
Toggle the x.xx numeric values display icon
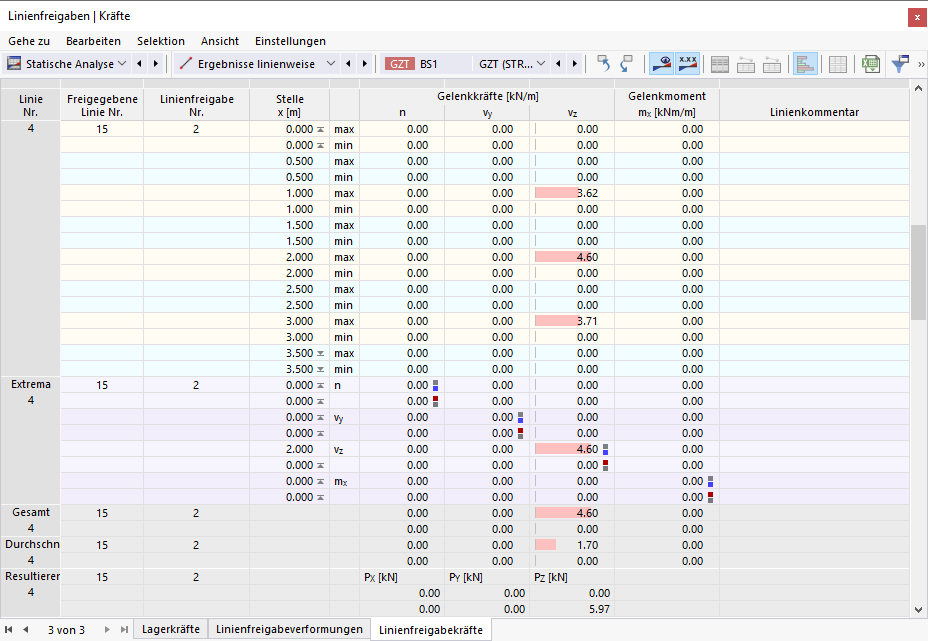coord(687,63)
